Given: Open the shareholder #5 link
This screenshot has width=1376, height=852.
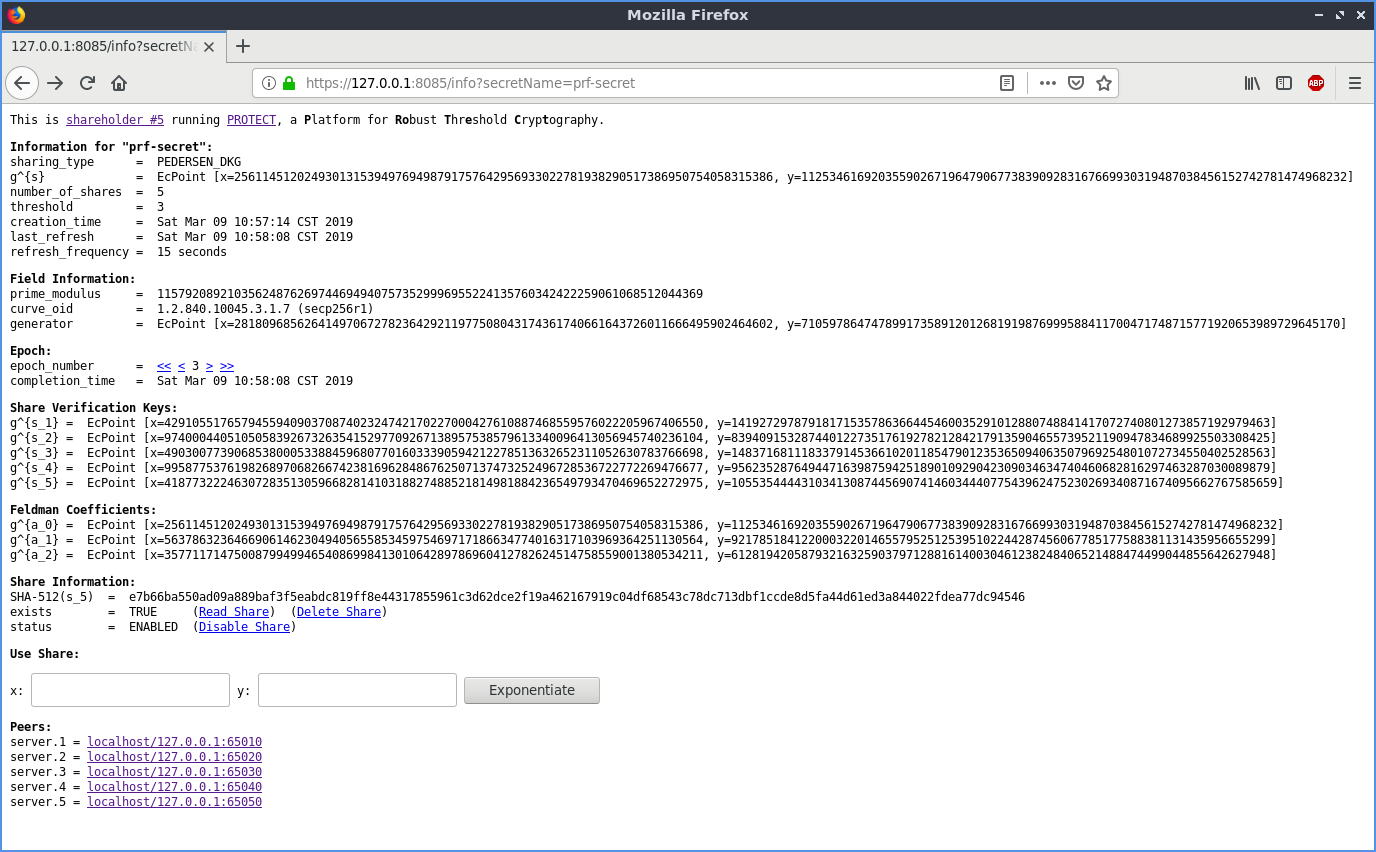Looking at the screenshot, I should [115, 120].
